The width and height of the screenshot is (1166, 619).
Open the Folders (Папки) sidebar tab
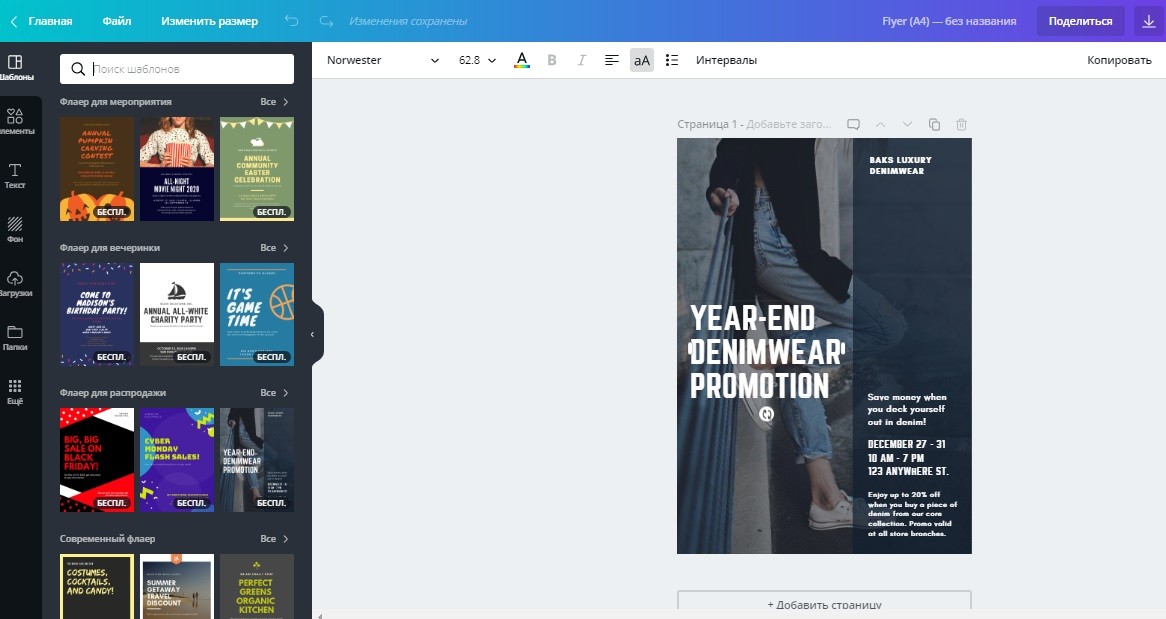pos(16,338)
